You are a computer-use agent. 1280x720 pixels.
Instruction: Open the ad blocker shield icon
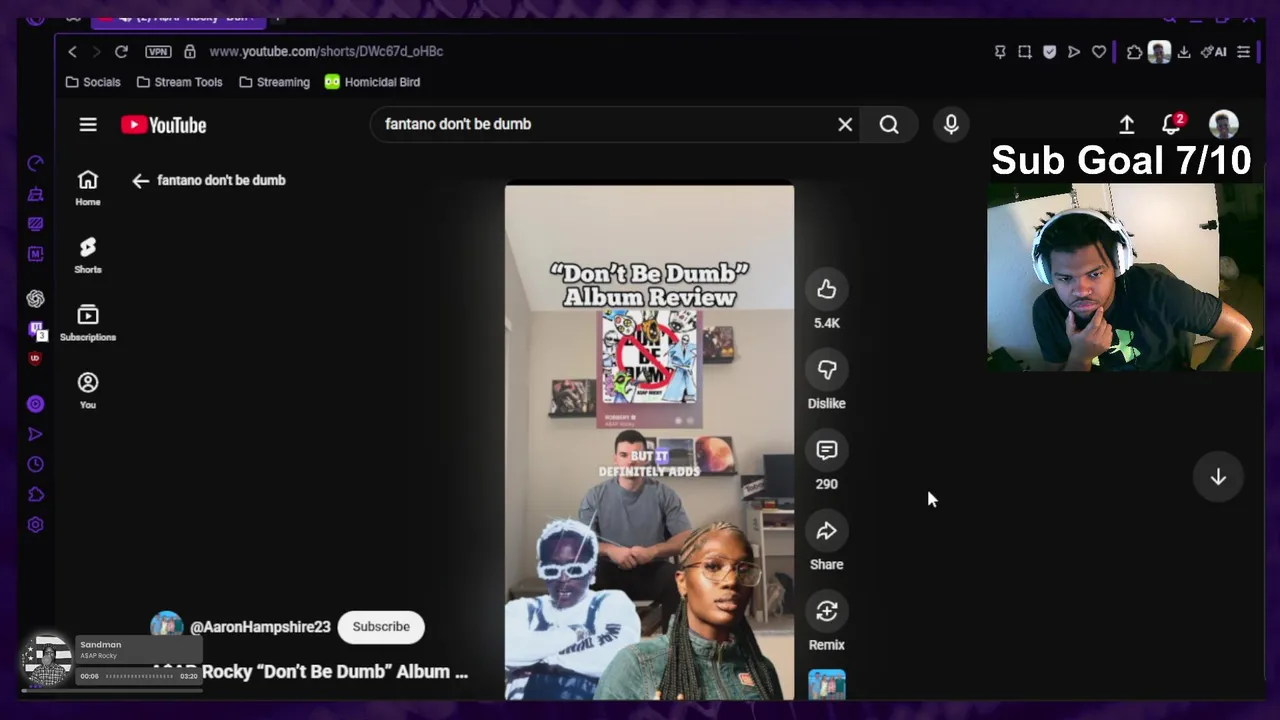[x=1049, y=52]
